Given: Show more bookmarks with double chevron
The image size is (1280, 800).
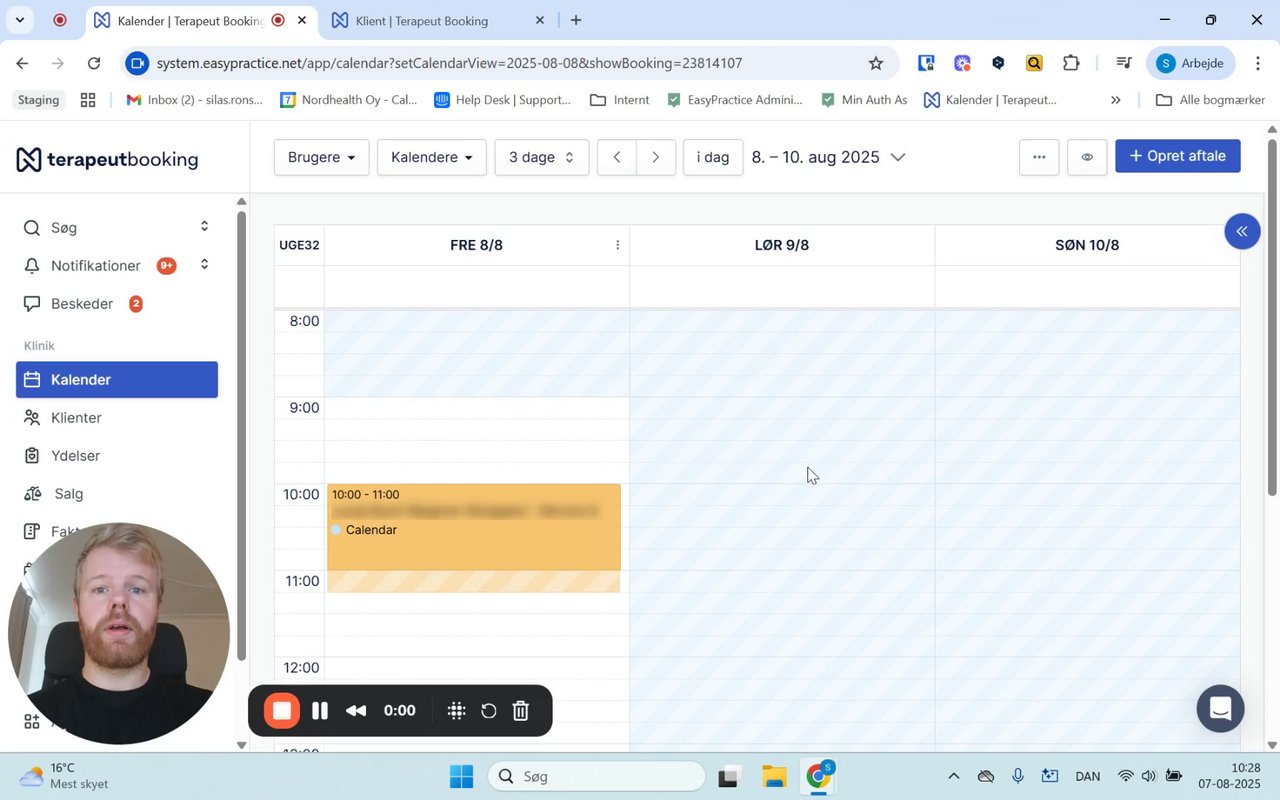Looking at the screenshot, I should pos(1116,100).
